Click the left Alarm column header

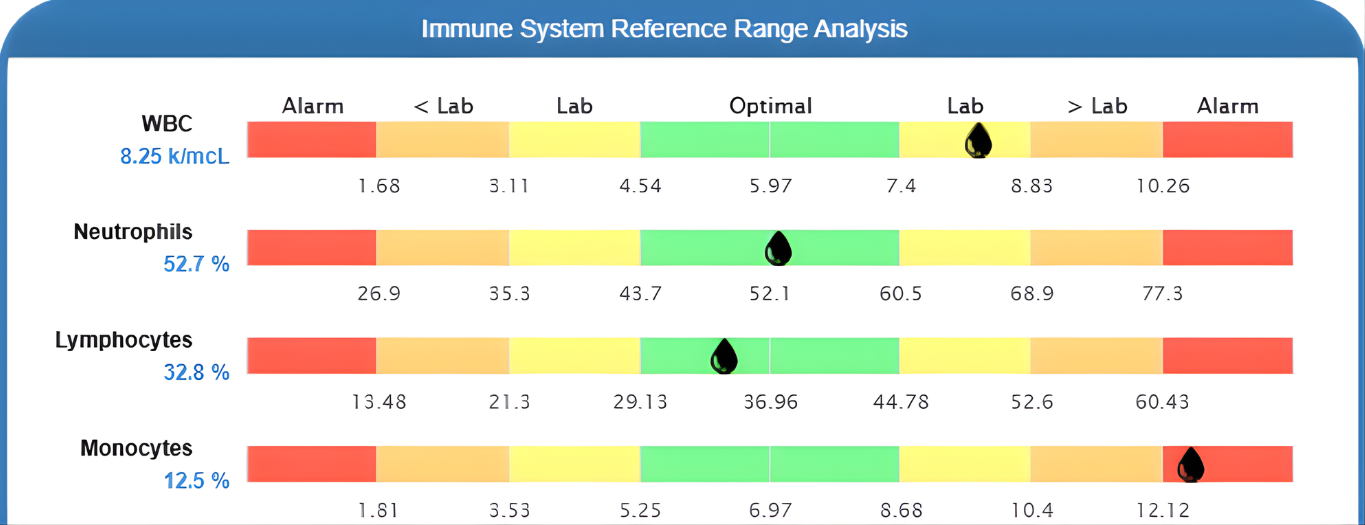click(x=313, y=106)
